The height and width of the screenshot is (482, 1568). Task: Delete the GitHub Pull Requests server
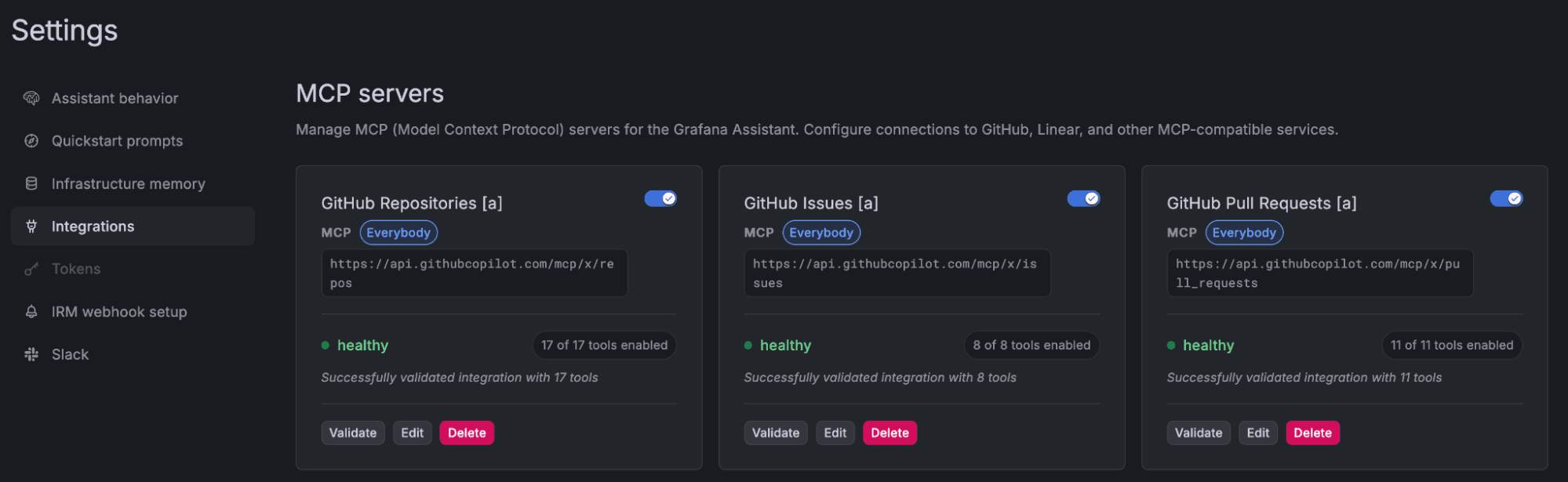[x=1312, y=433]
